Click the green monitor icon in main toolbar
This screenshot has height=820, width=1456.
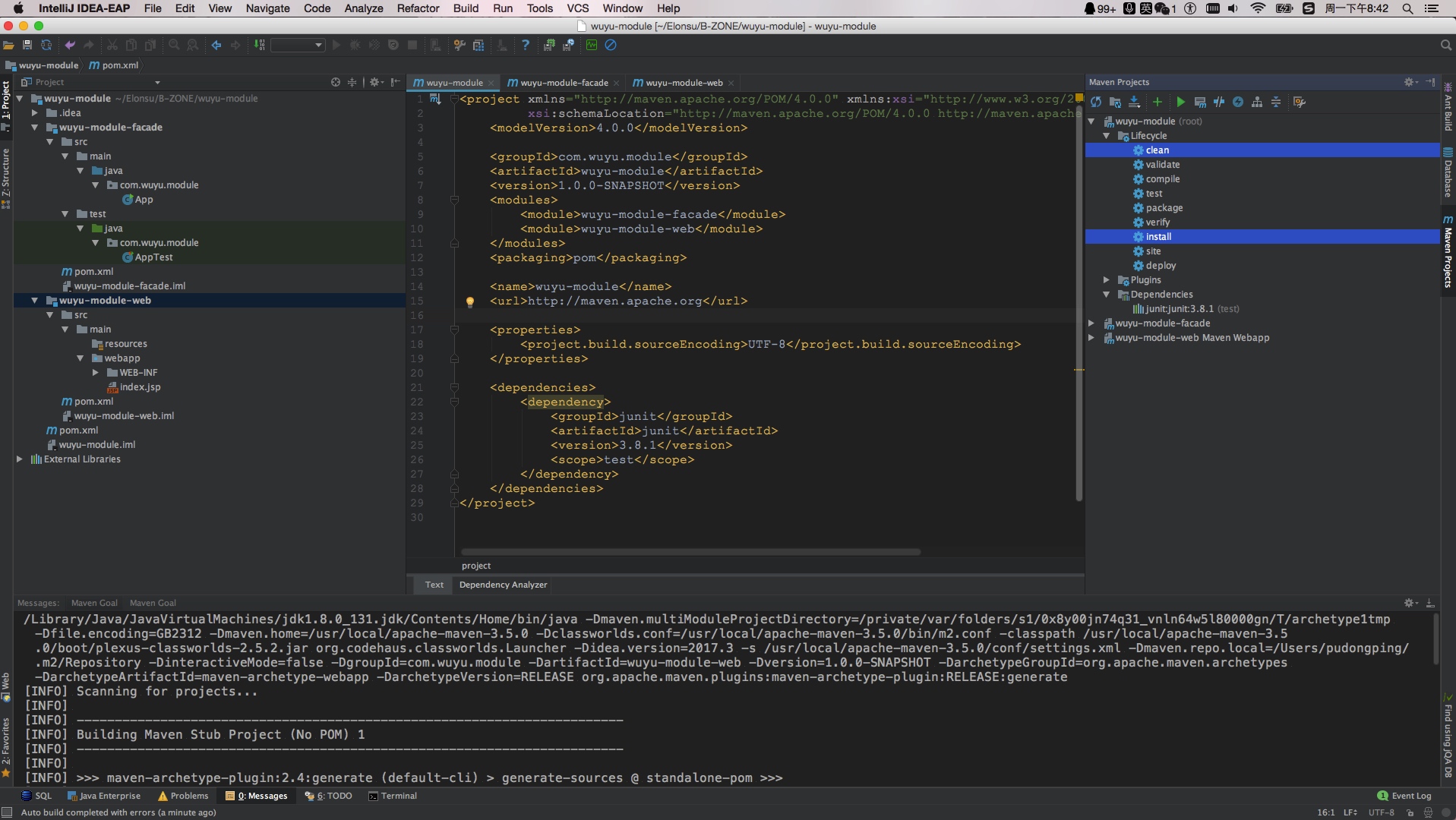[592, 46]
